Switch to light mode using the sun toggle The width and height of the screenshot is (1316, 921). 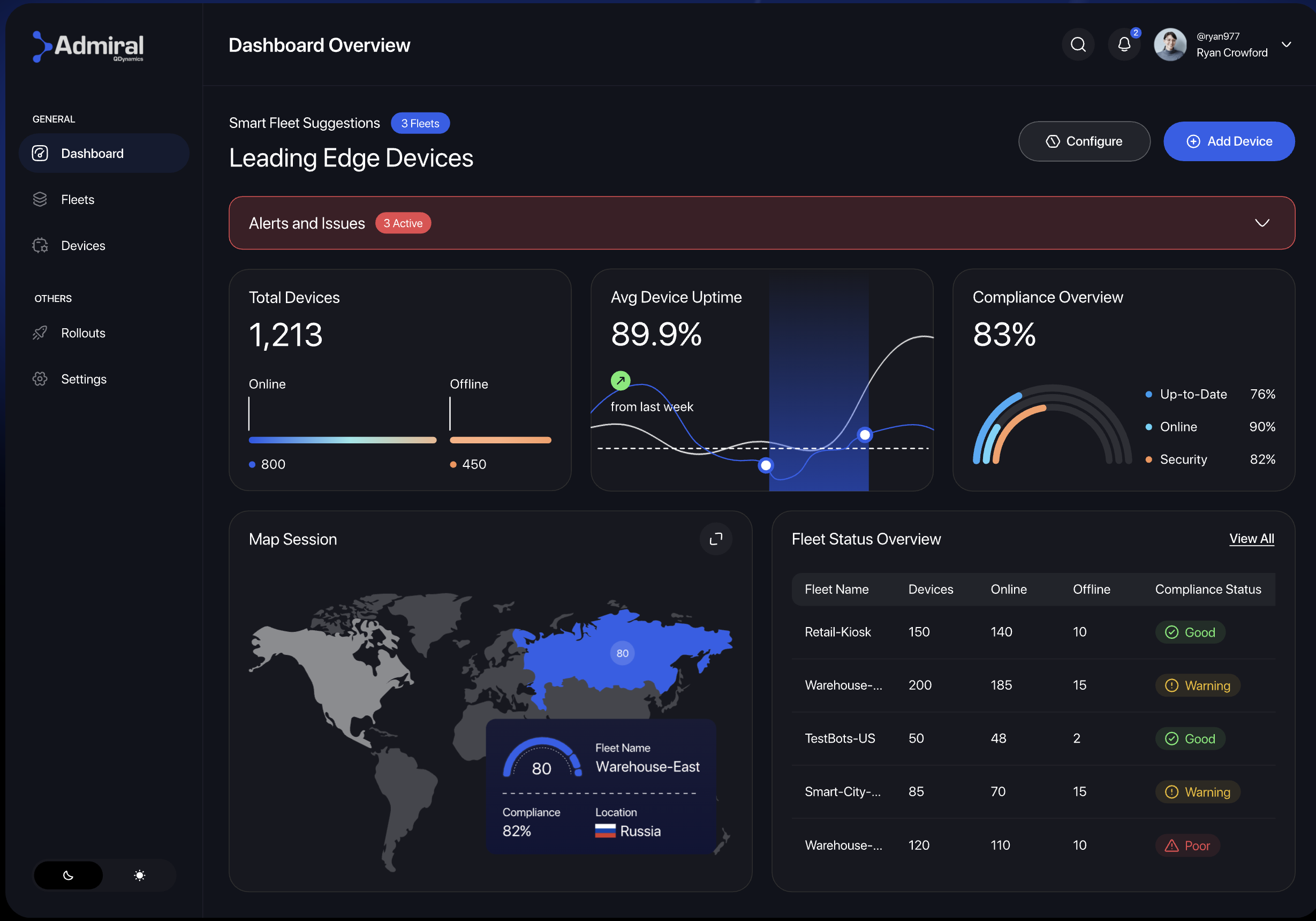click(x=139, y=875)
